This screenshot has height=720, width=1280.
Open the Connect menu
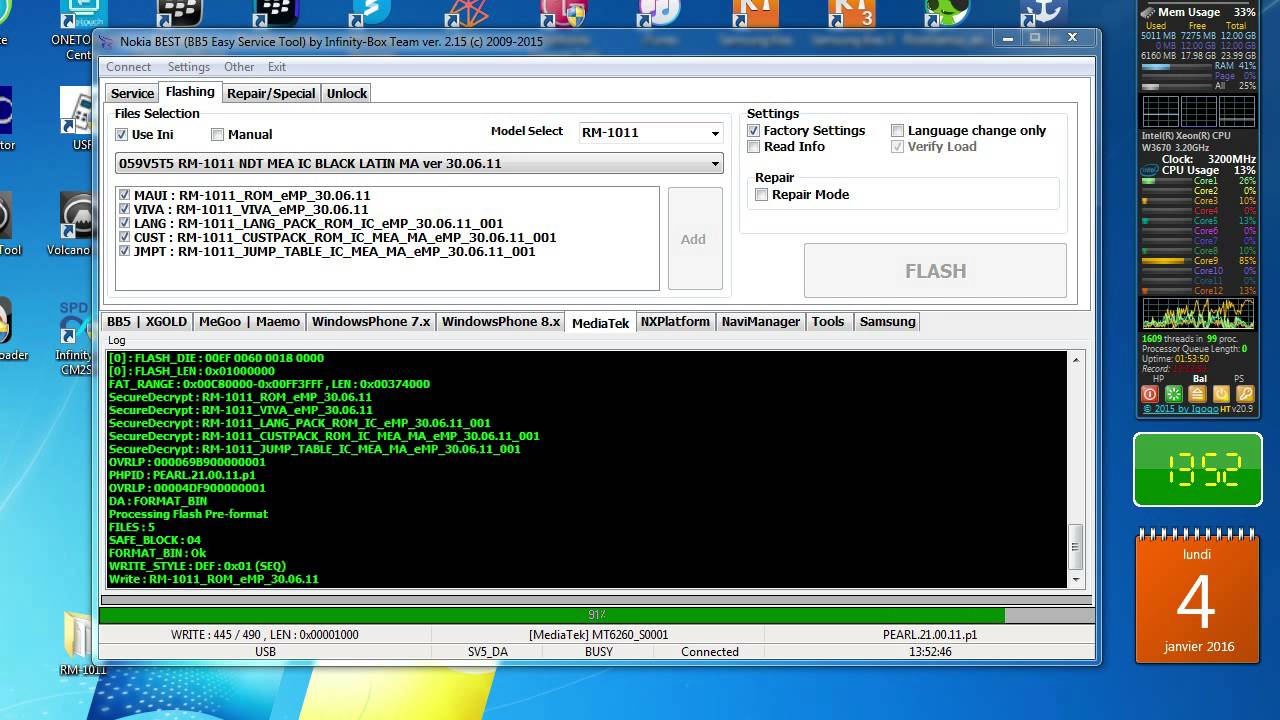click(129, 67)
